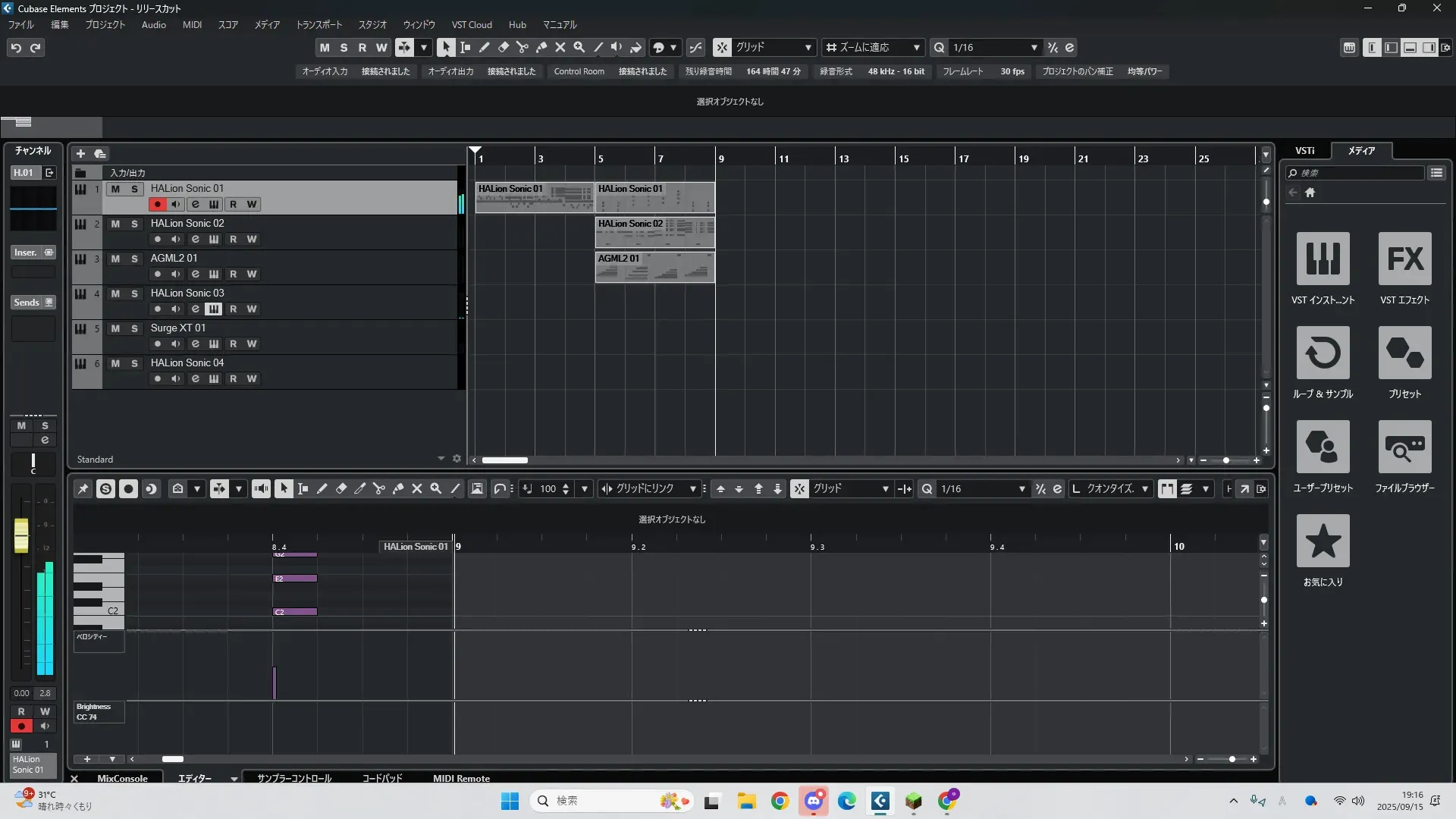Pick the Zoom magnifier tool in main toolbar
The width and height of the screenshot is (1456, 819).
(x=579, y=47)
